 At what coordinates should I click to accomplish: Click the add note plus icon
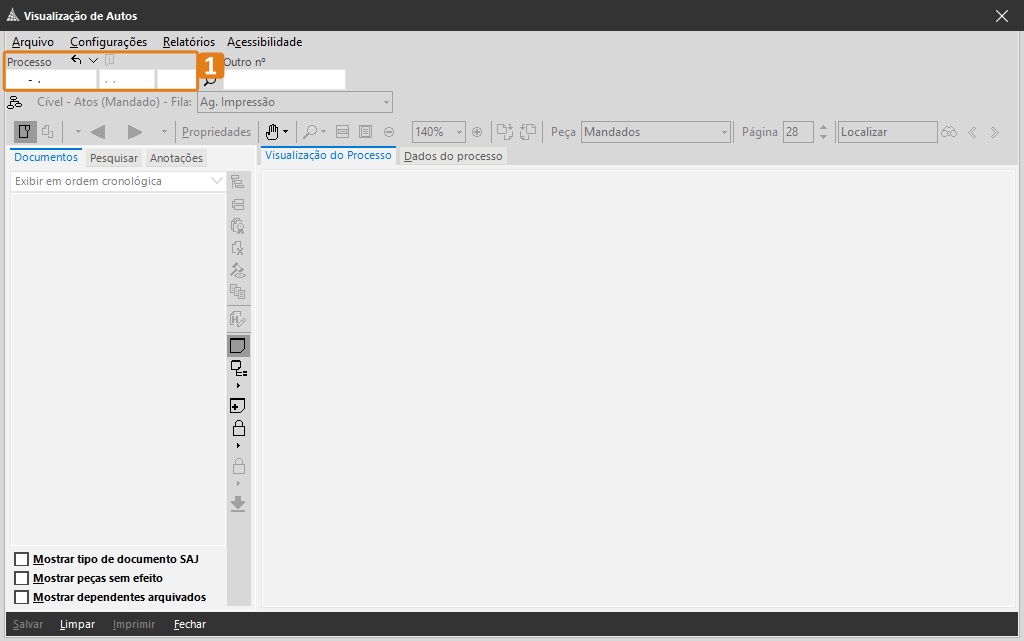[238, 406]
